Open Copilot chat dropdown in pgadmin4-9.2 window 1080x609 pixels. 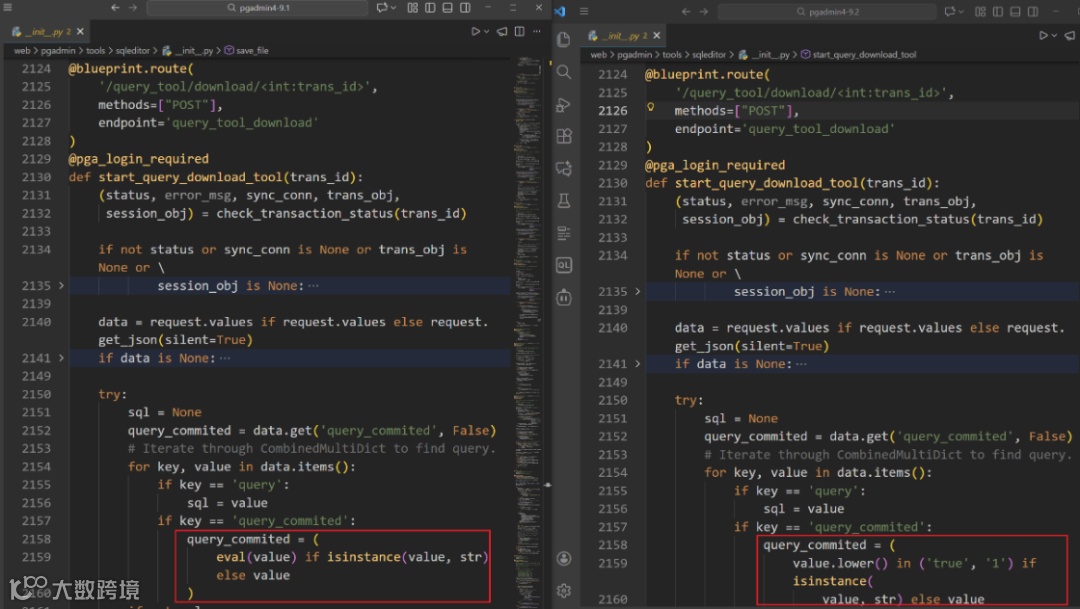click(962, 12)
